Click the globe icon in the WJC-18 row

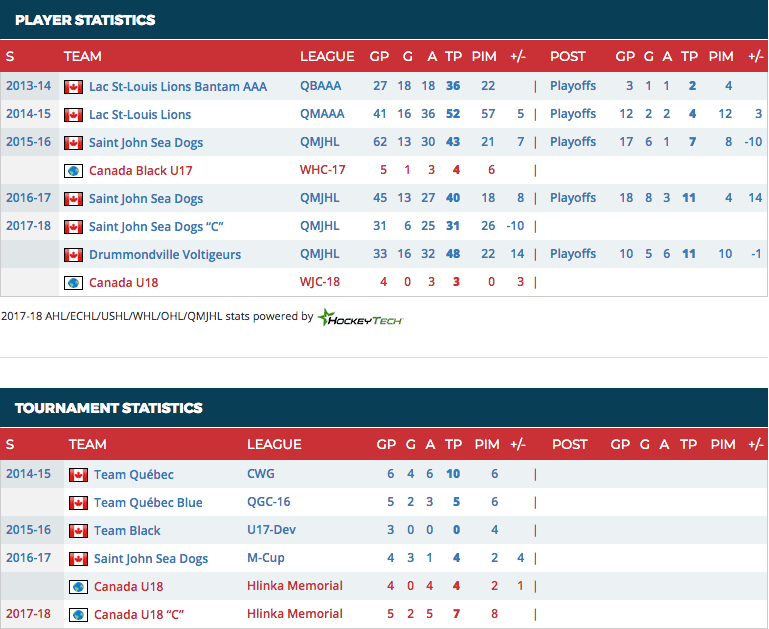pyautogui.click(x=73, y=283)
